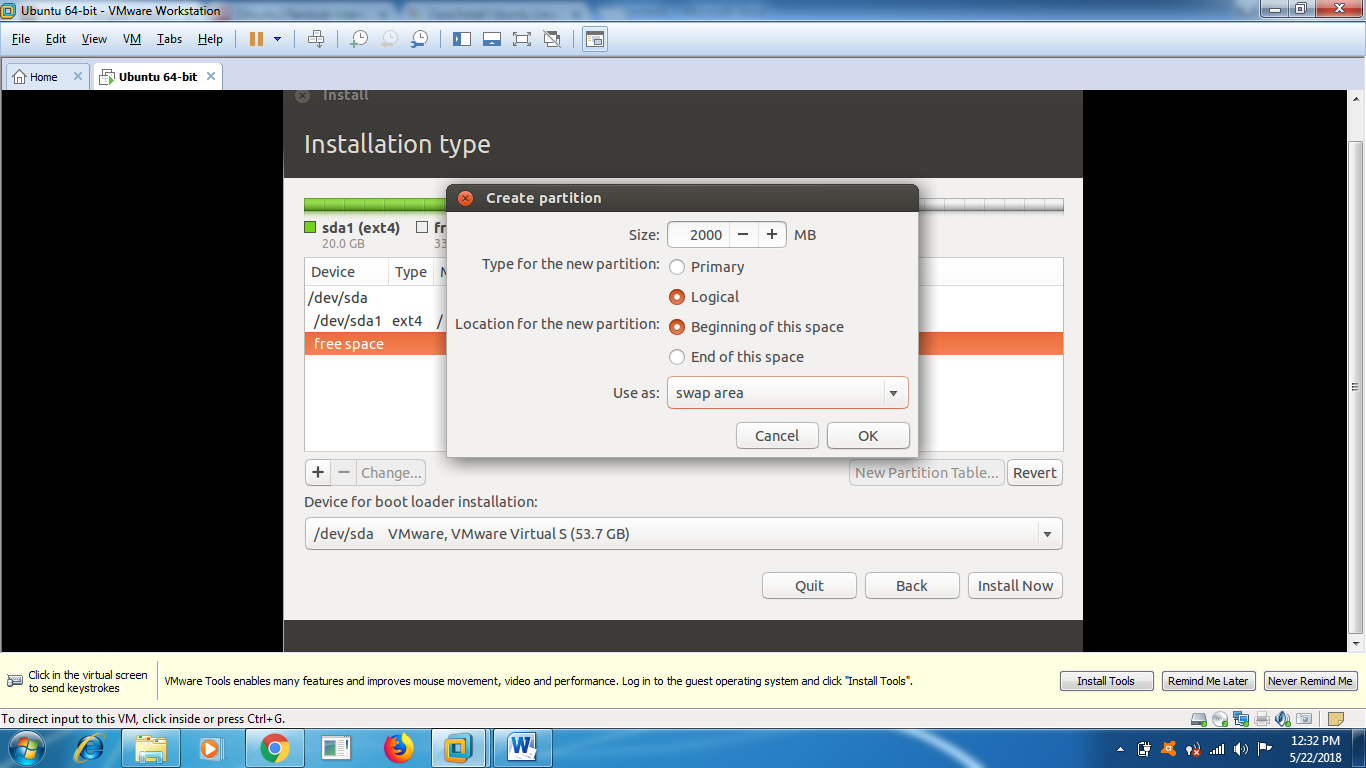The width and height of the screenshot is (1366, 768).
Task: Select Logical partition type
Action: pyautogui.click(x=677, y=297)
